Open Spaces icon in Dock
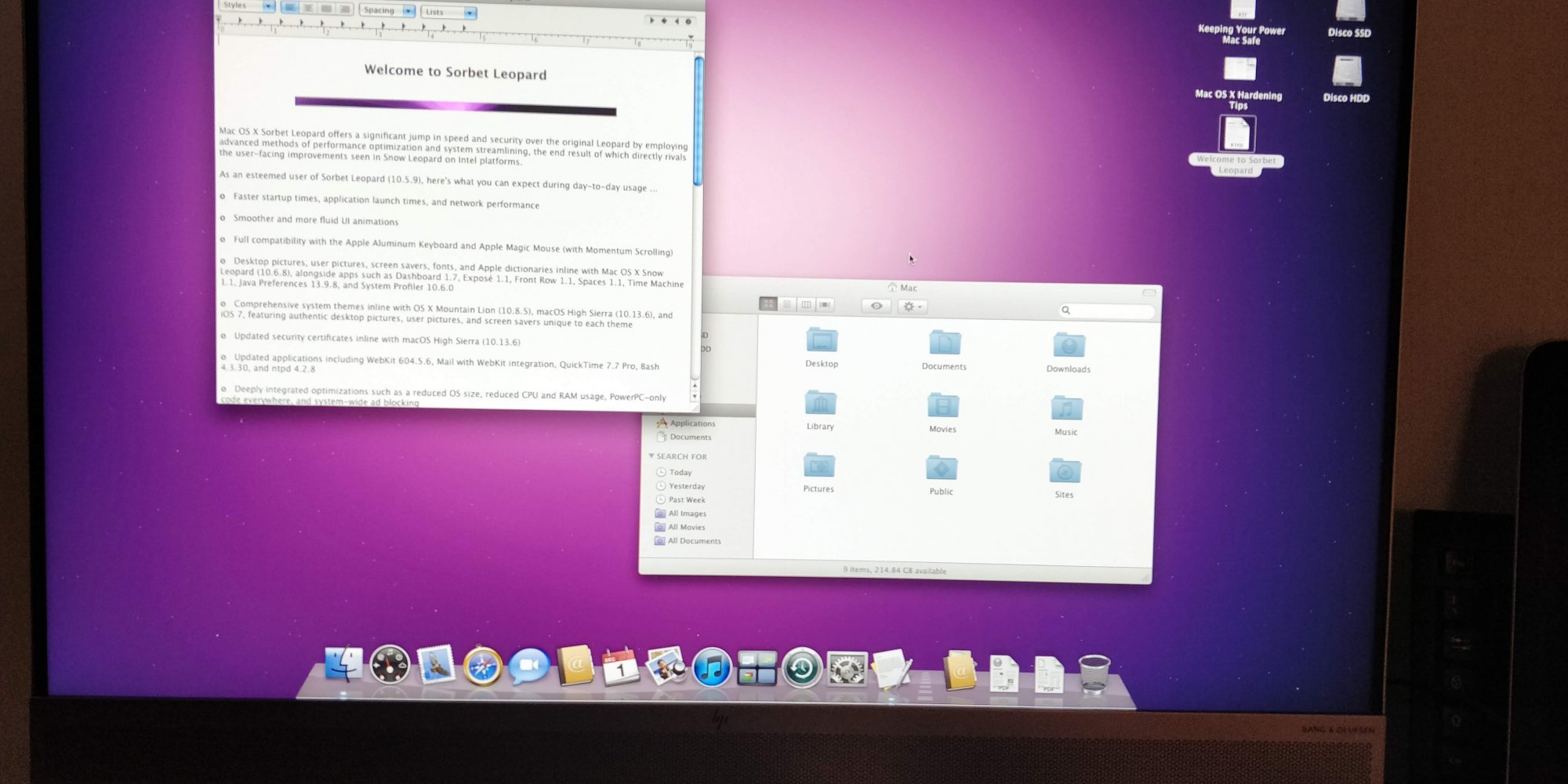 (757, 669)
